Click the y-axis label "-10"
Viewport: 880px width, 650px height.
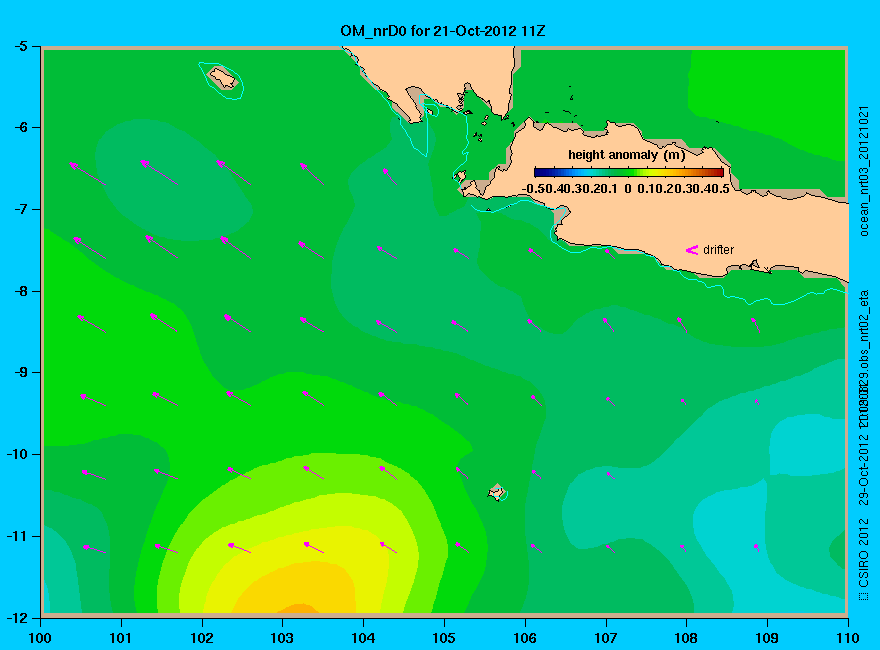[16, 454]
